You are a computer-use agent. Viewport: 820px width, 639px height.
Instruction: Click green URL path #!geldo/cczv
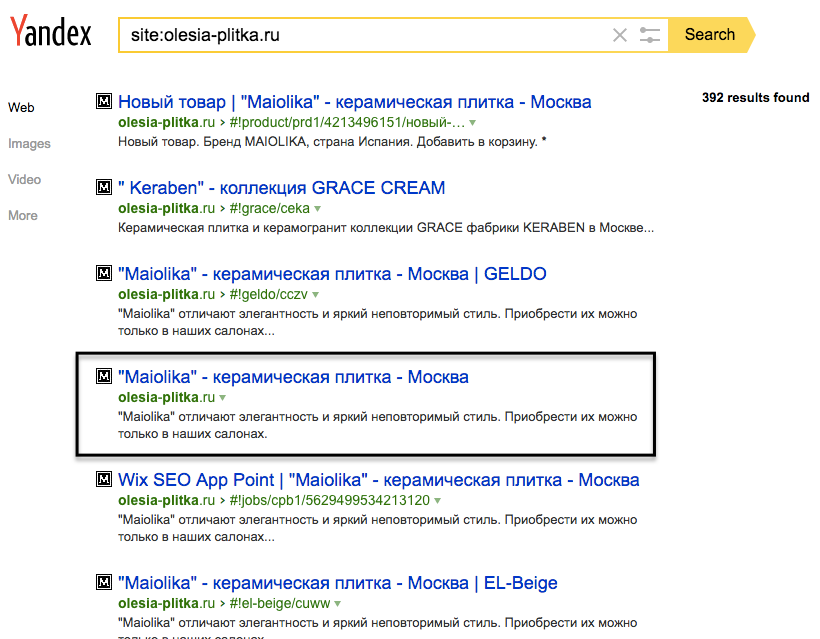point(268,294)
